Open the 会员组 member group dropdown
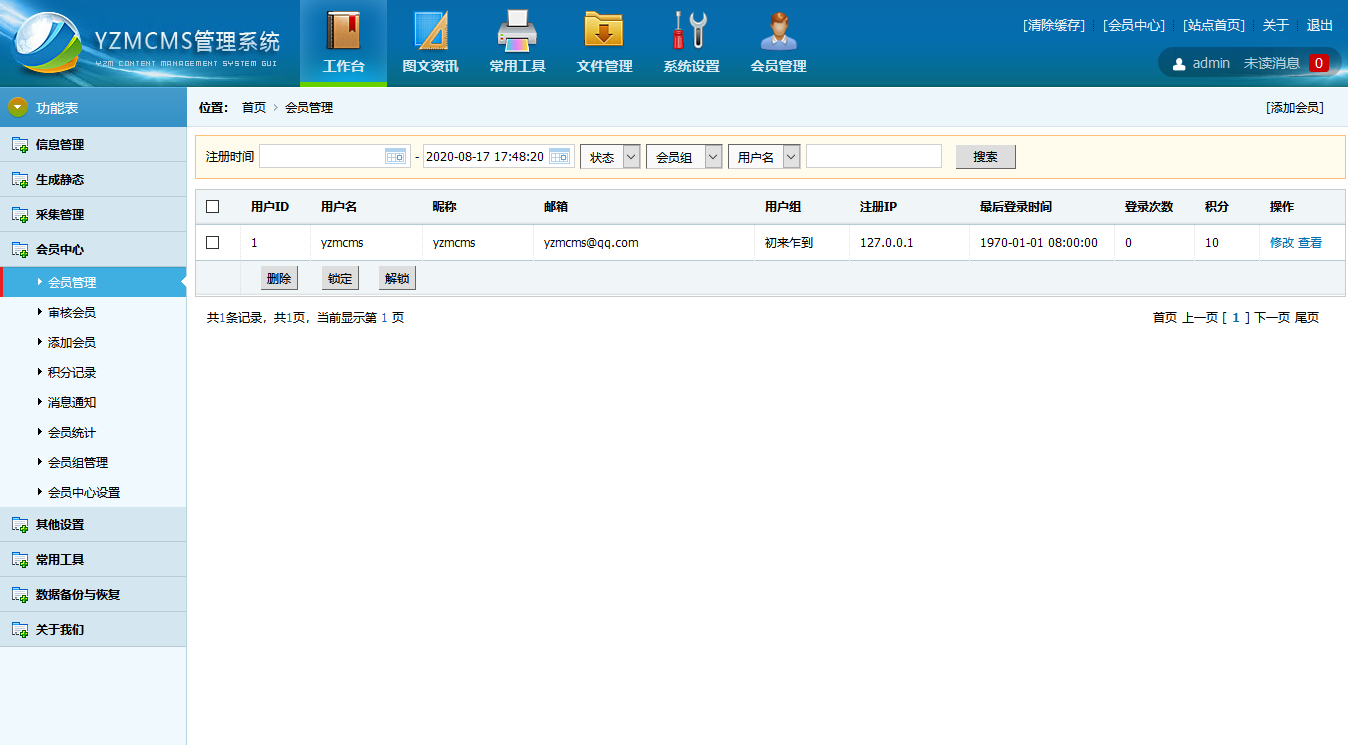 (684, 157)
